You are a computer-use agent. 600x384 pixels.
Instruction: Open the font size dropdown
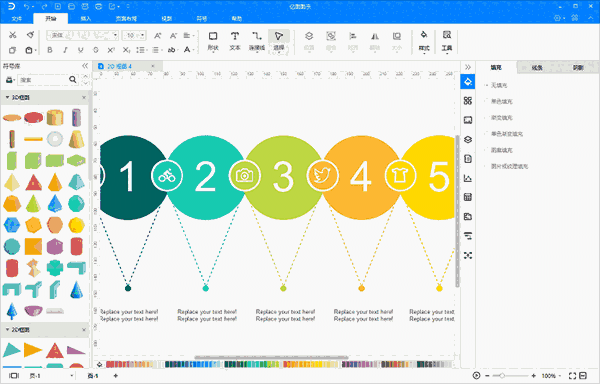pos(134,36)
